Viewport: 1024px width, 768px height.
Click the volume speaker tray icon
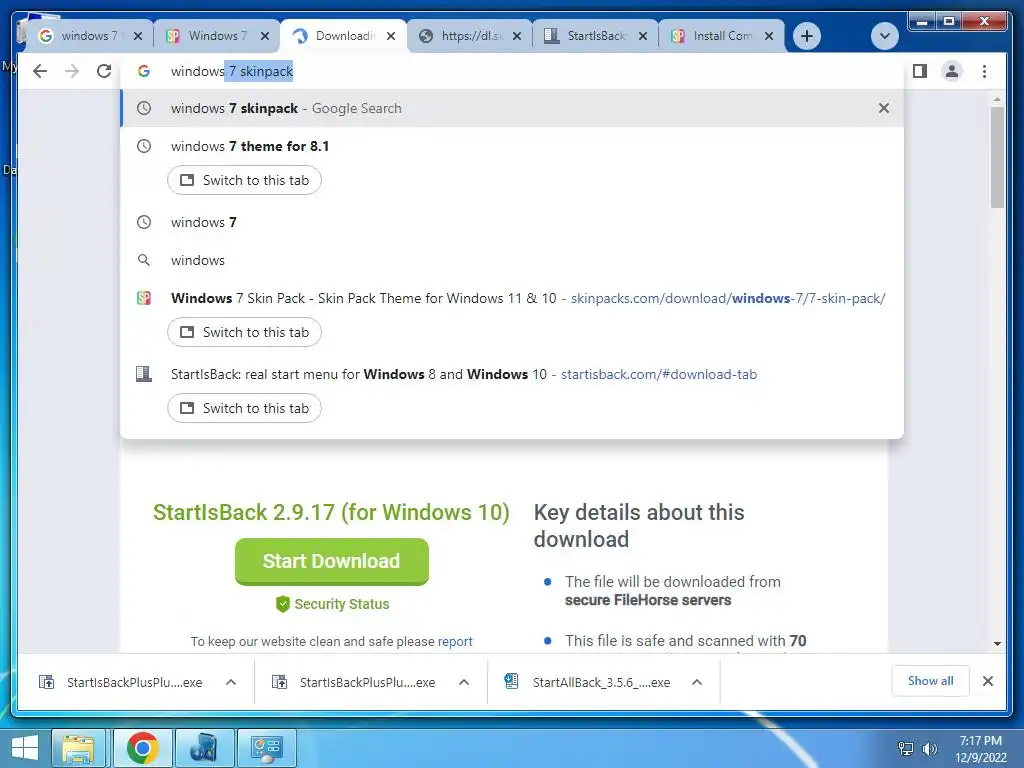pos(929,749)
